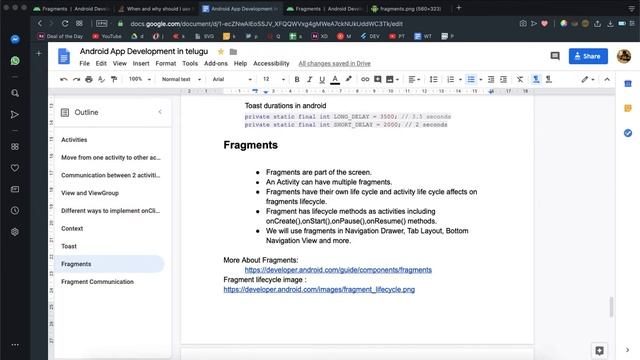Activate the paint format tool
Screen dimensions: 640x360
click(114, 79)
